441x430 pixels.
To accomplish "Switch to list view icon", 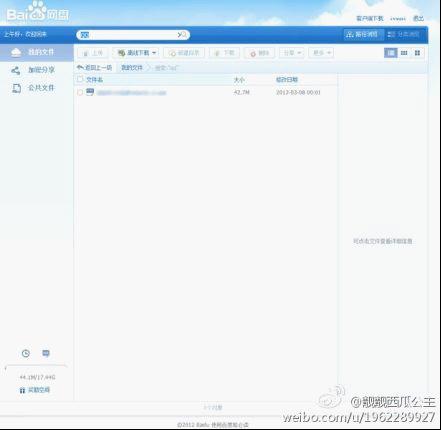I will [x=391, y=53].
